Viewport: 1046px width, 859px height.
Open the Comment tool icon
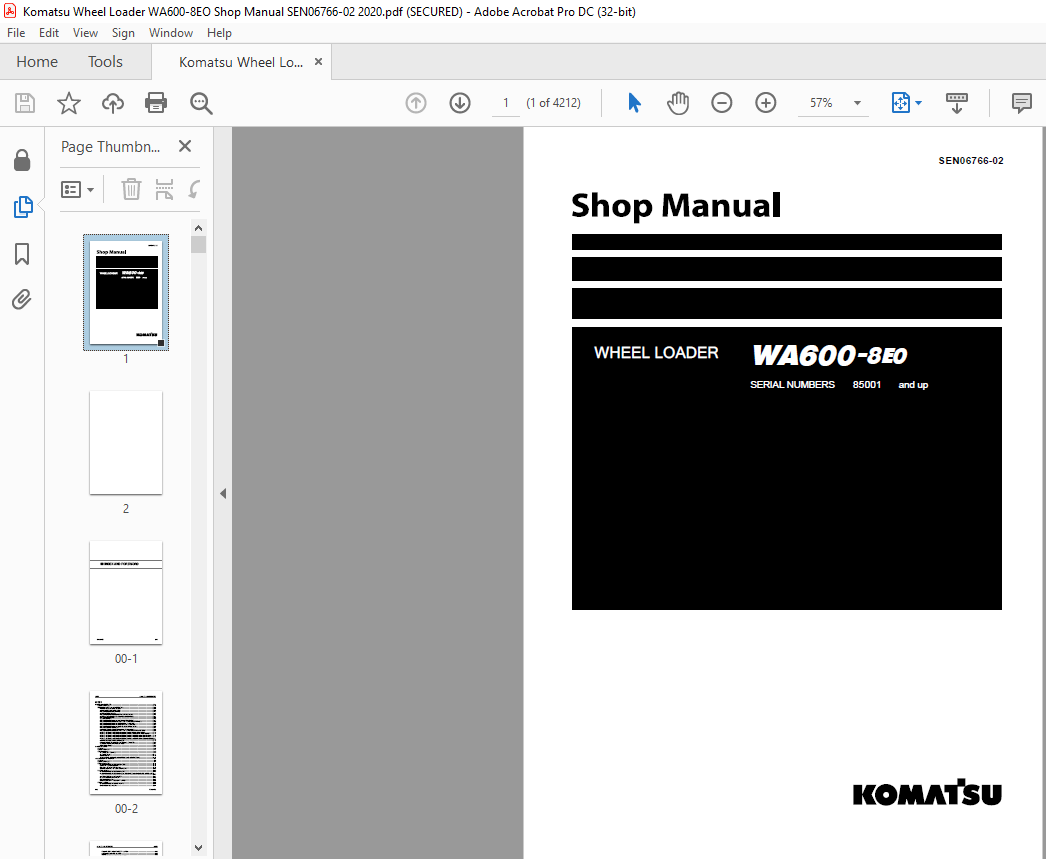point(1021,103)
